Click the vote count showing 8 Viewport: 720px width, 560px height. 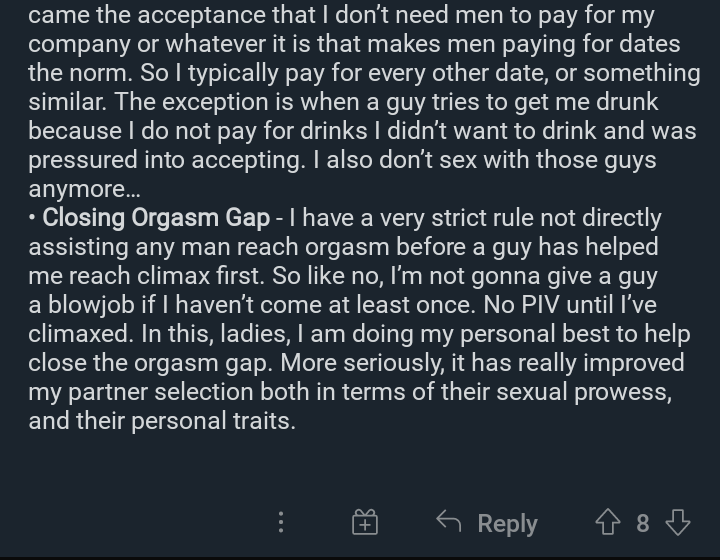643,523
